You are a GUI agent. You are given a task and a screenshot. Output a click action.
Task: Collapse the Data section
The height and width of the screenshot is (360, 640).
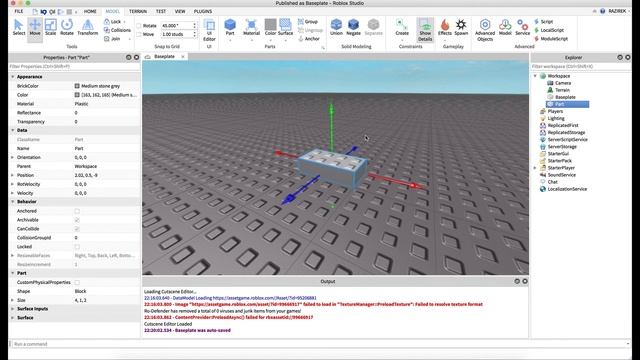[13, 130]
